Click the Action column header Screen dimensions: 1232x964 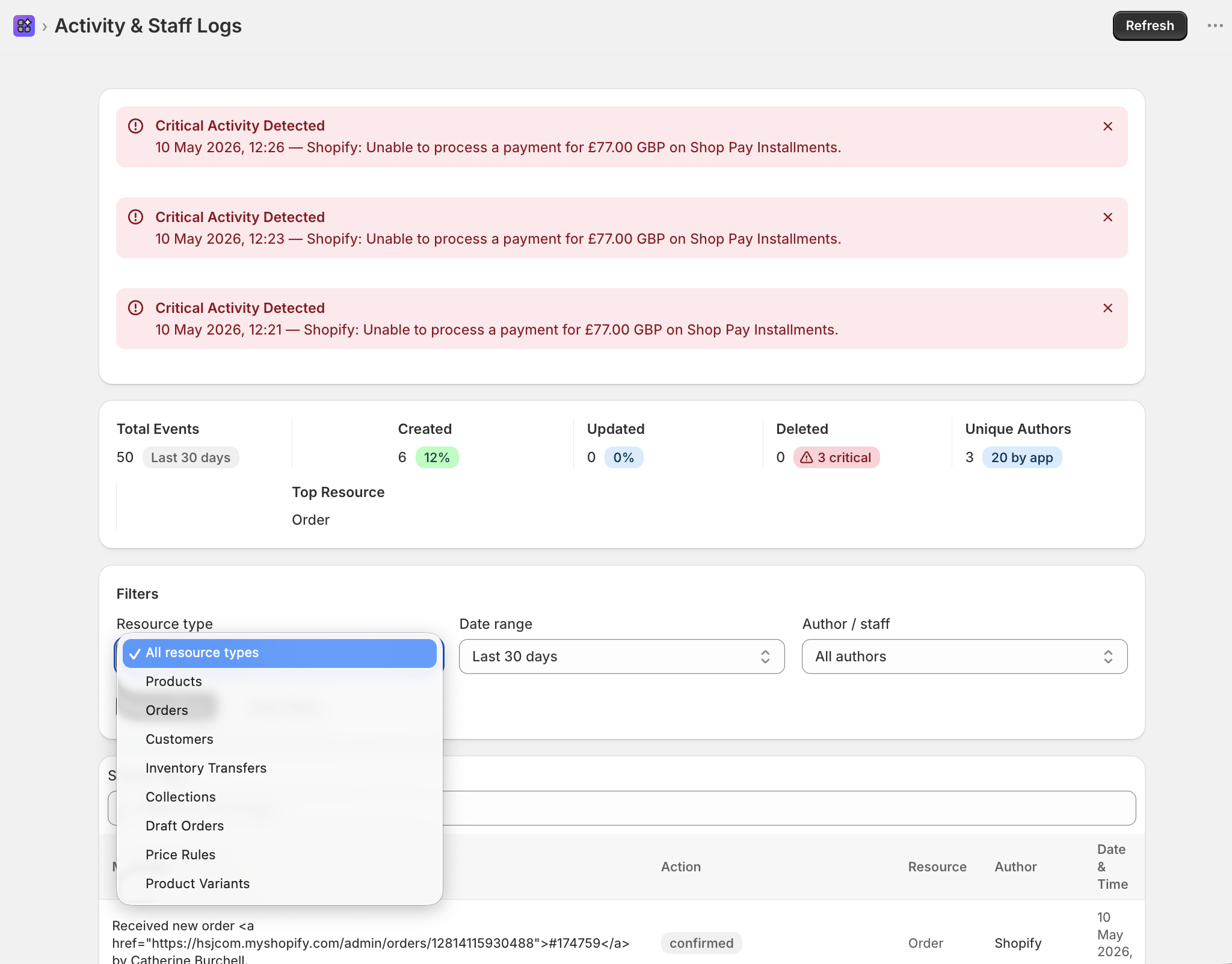coord(681,867)
